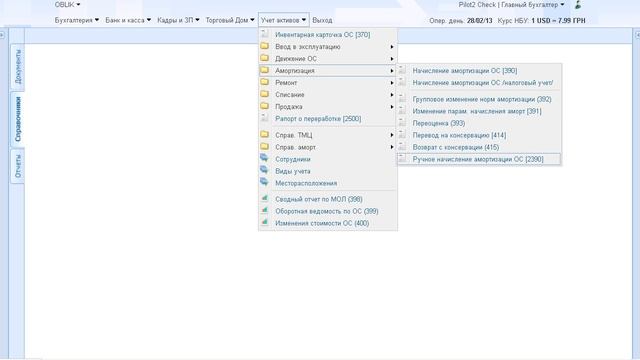Click document icon beside Групповое изменение норм
The width and height of the screenshot is (640, 360).
pos(402,98)
